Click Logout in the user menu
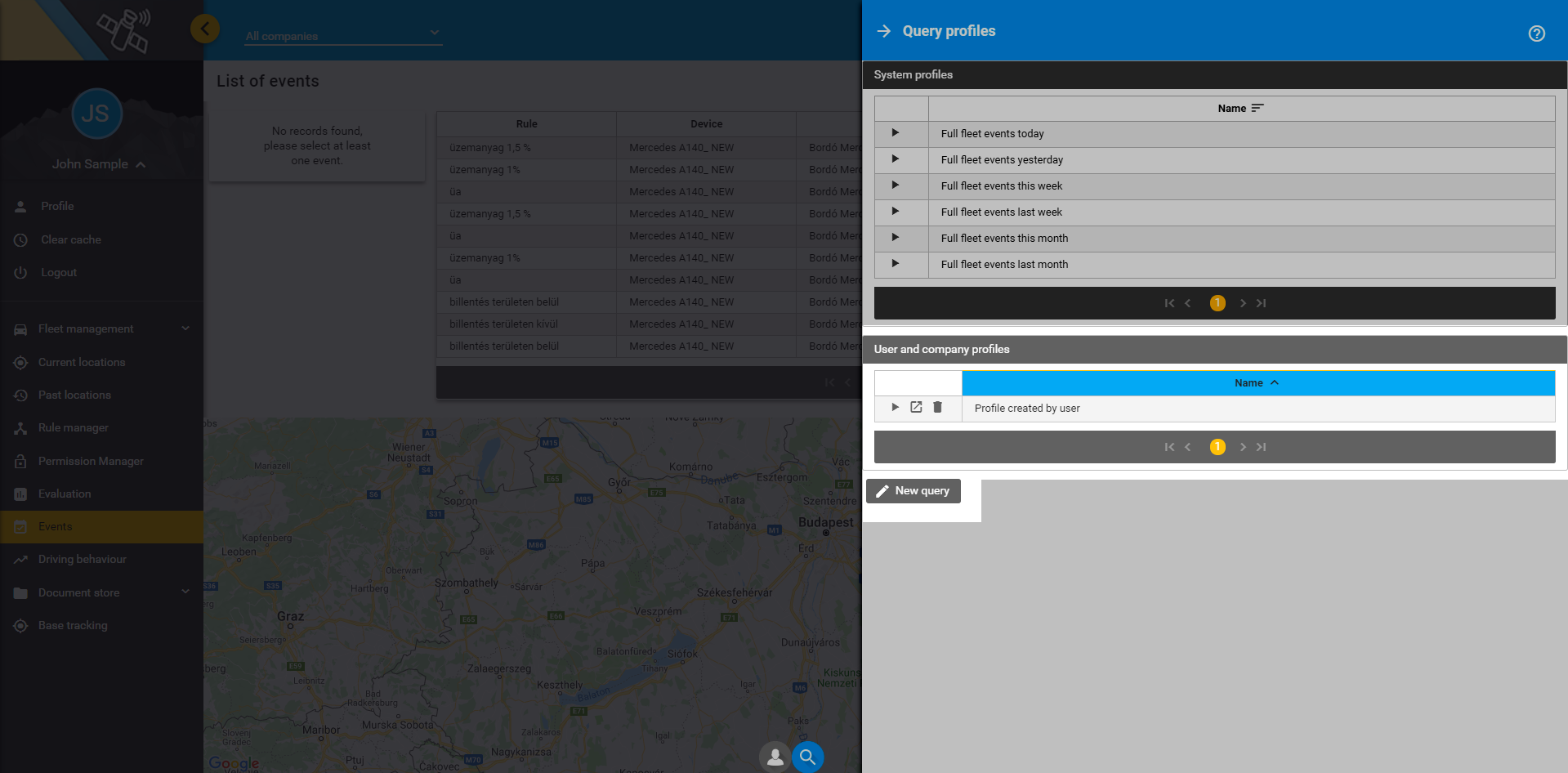 [59, 272]
